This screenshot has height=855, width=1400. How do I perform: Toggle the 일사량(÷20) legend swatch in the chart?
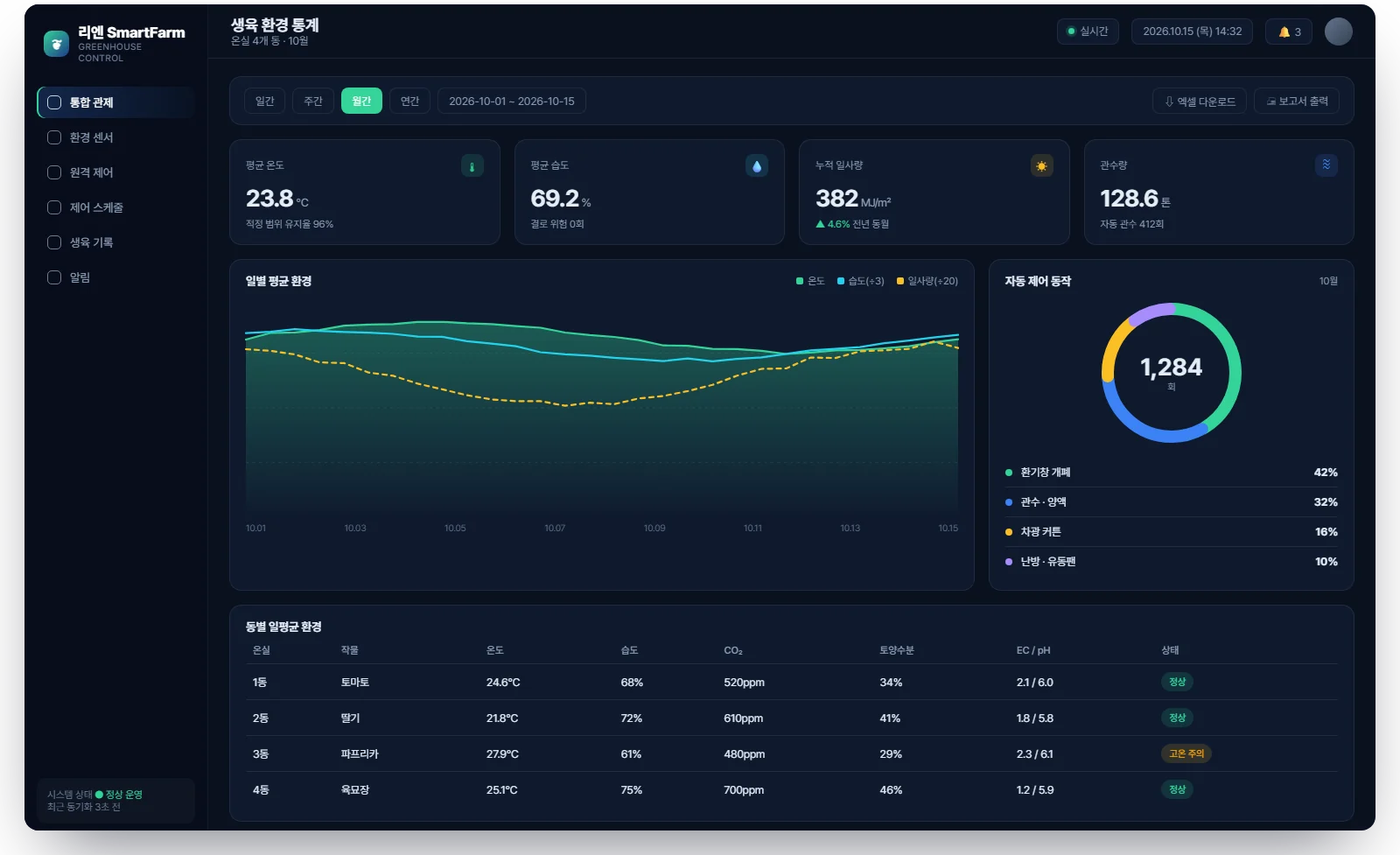900,281
